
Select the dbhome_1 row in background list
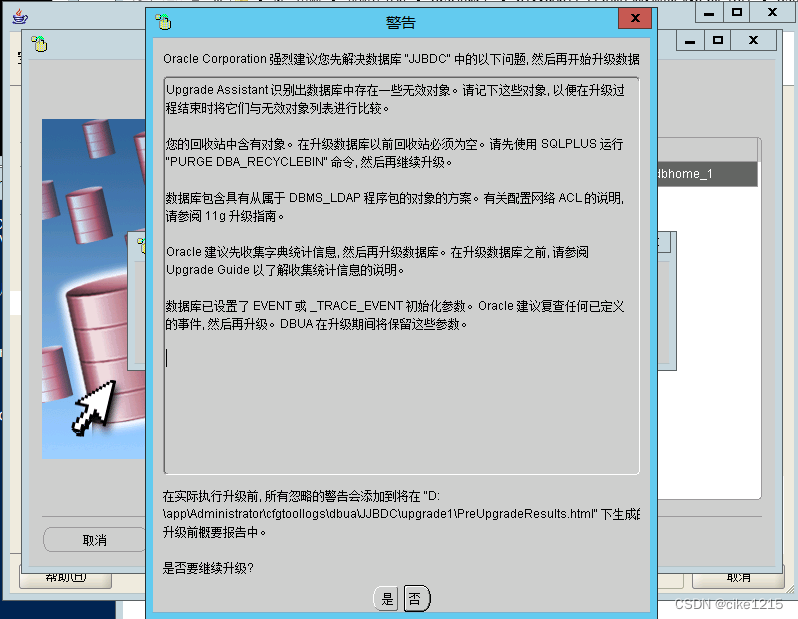coord(707,174)
